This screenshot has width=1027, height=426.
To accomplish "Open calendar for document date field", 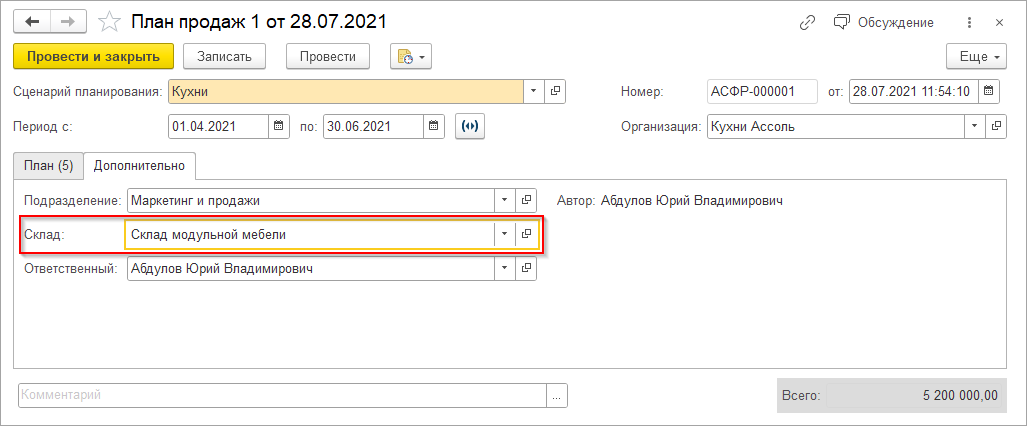I will [988, 91].
